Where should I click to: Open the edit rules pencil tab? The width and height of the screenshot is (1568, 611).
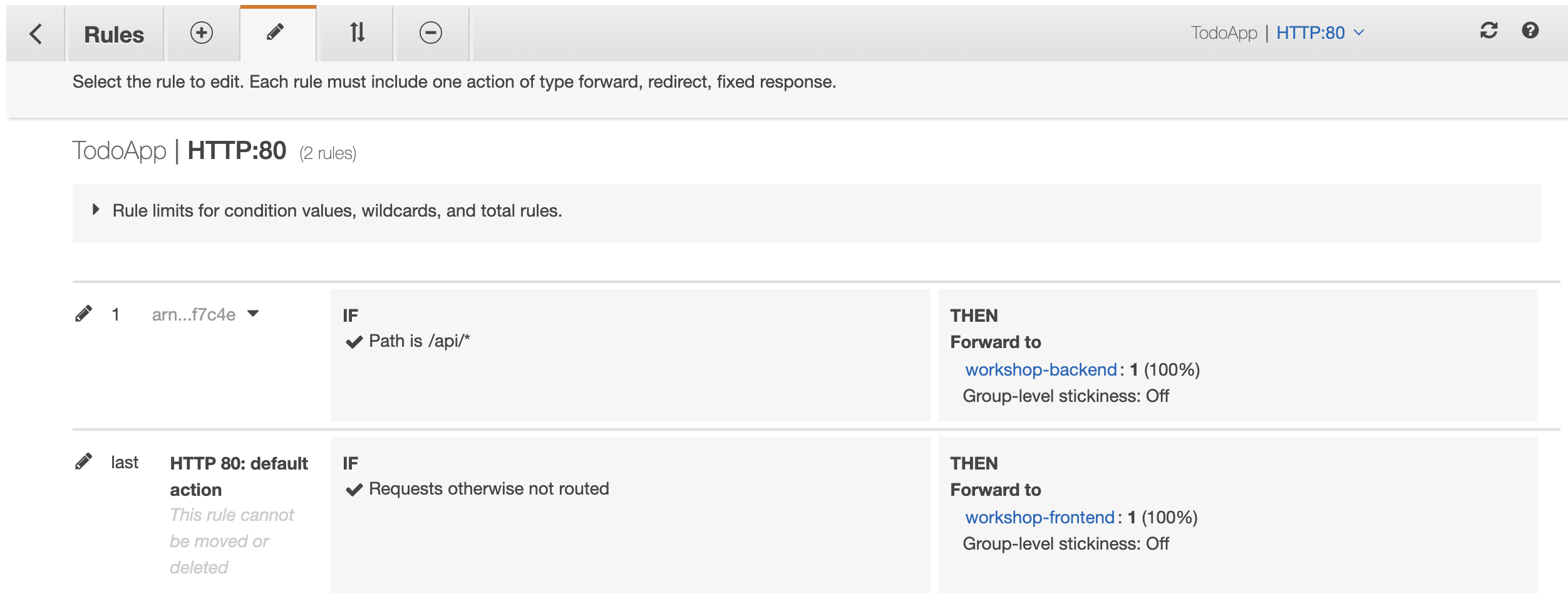point(275,33)
